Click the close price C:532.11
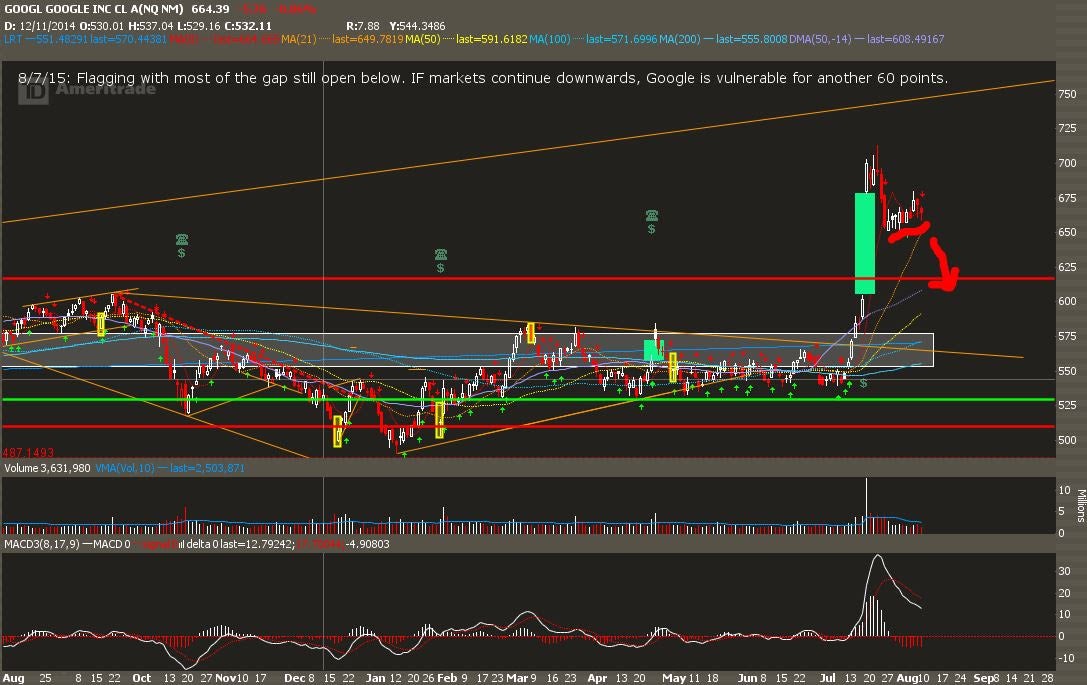This screenshot has height=685, width=1087. 247,26
